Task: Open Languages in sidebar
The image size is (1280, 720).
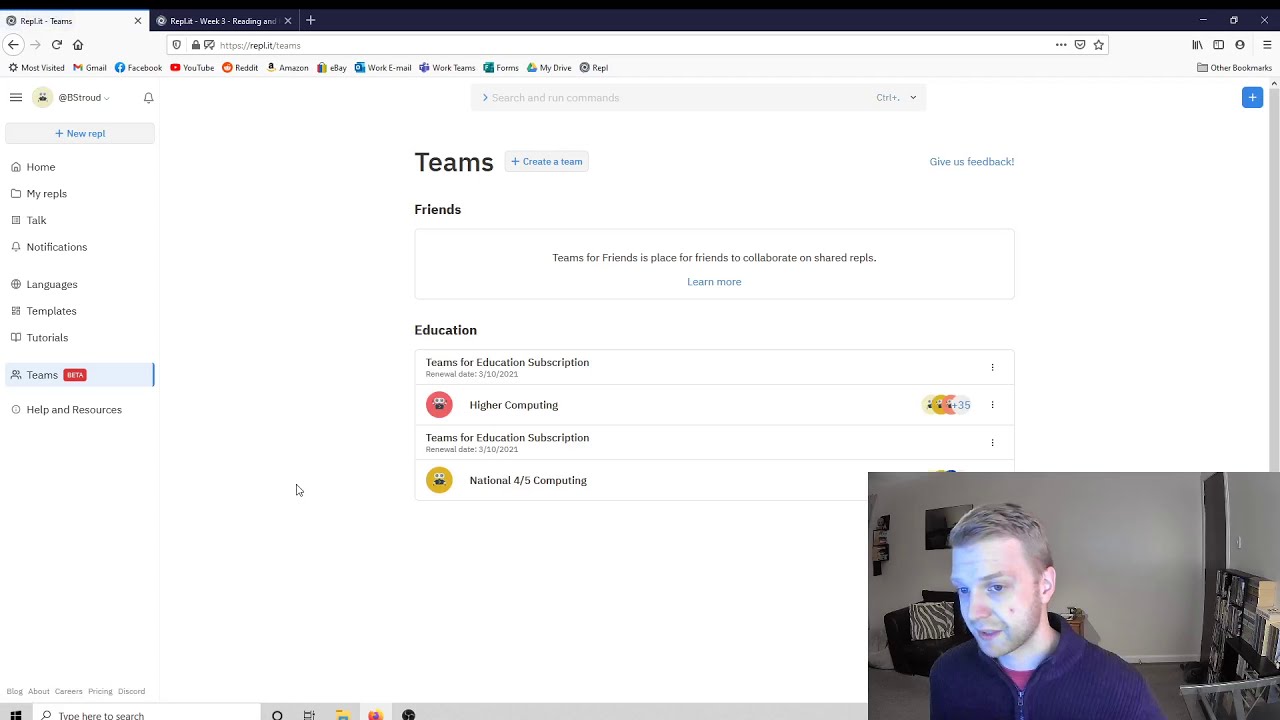Action: tap(52, 284)
